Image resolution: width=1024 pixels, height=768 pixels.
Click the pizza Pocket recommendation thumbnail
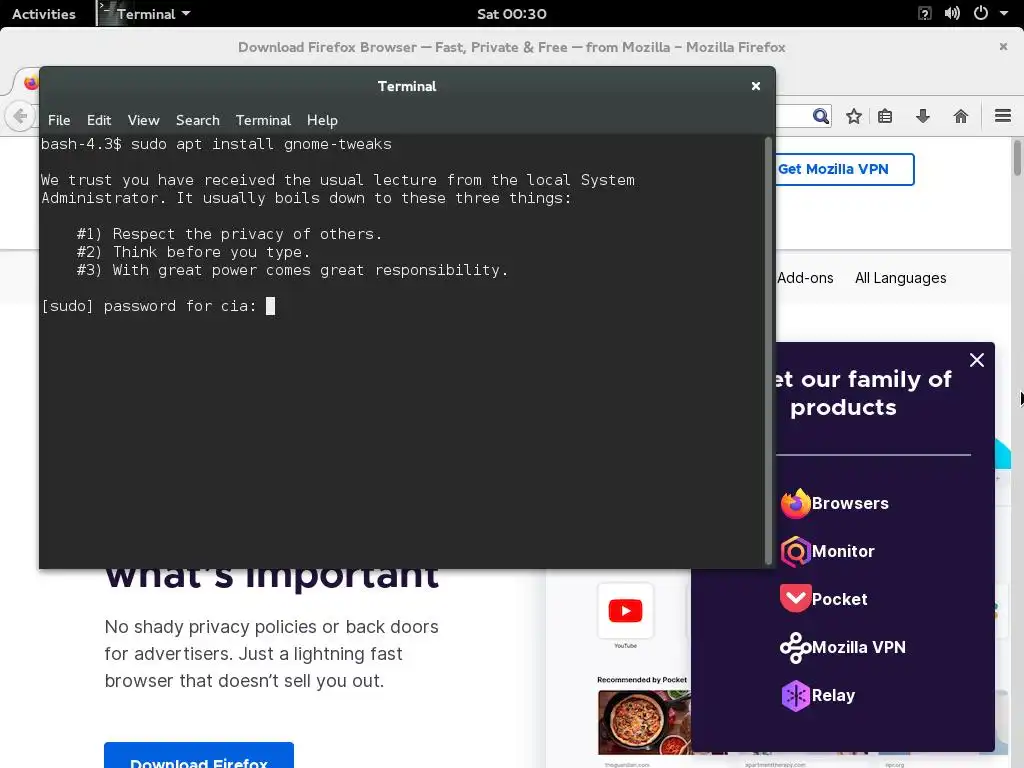[644, 723]
